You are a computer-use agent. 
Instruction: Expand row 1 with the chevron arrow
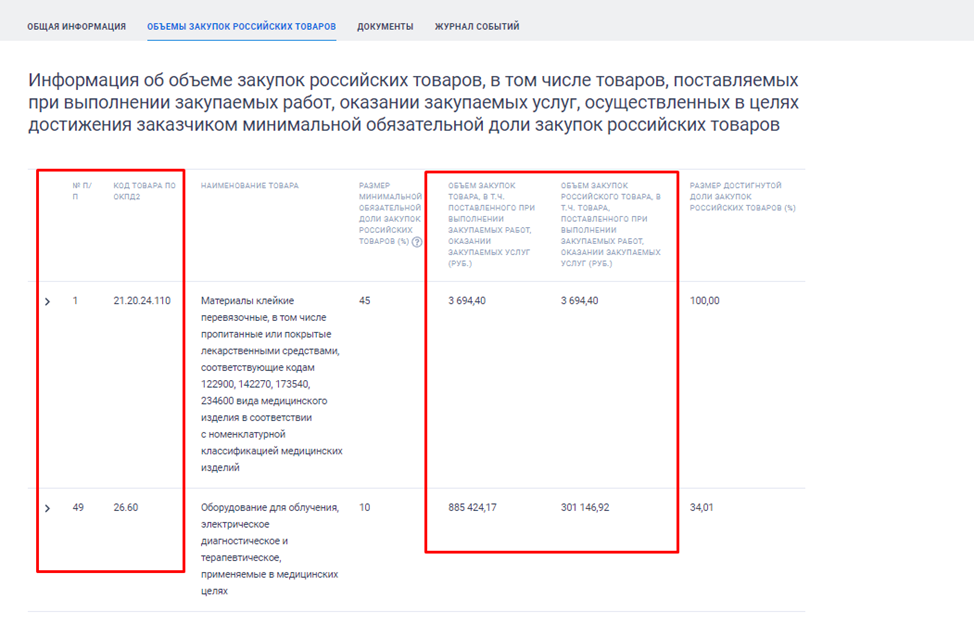coord(47,301)
